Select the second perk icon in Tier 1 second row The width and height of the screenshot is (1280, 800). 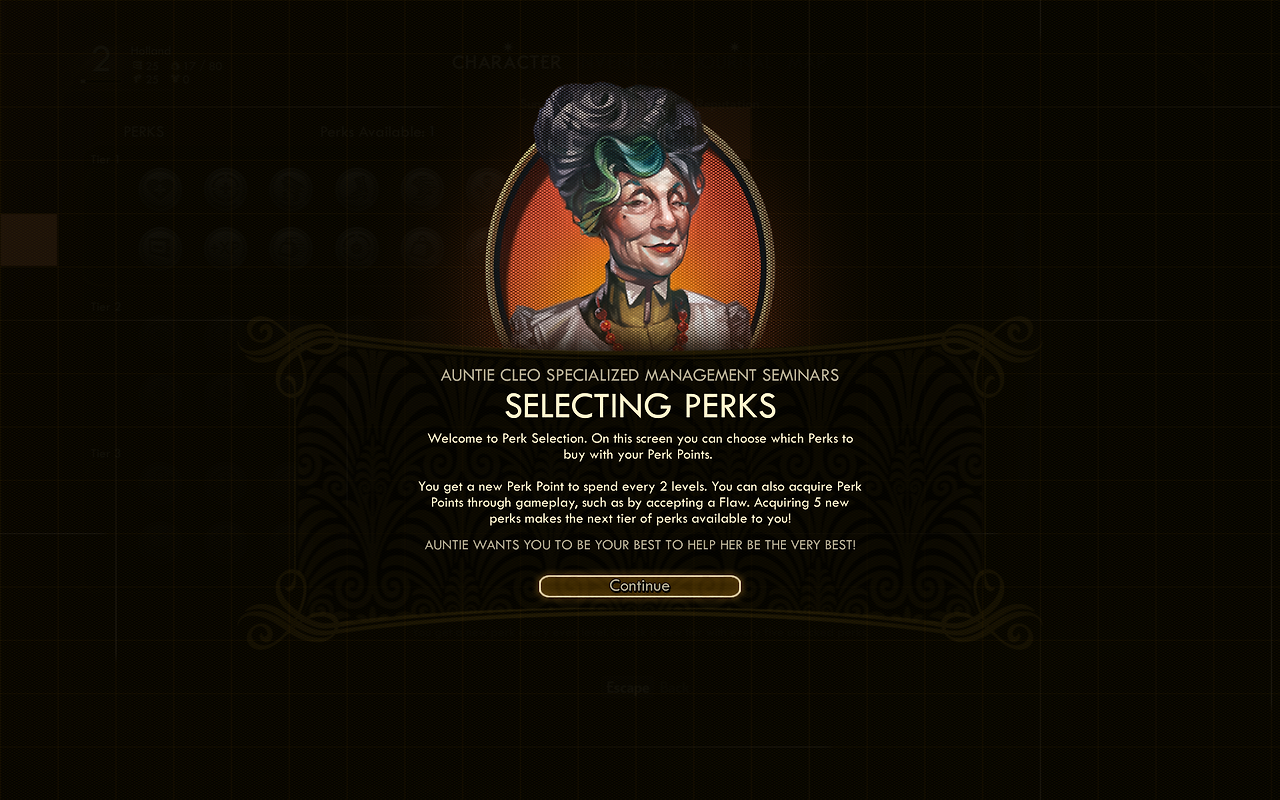(x=225, y=245)
